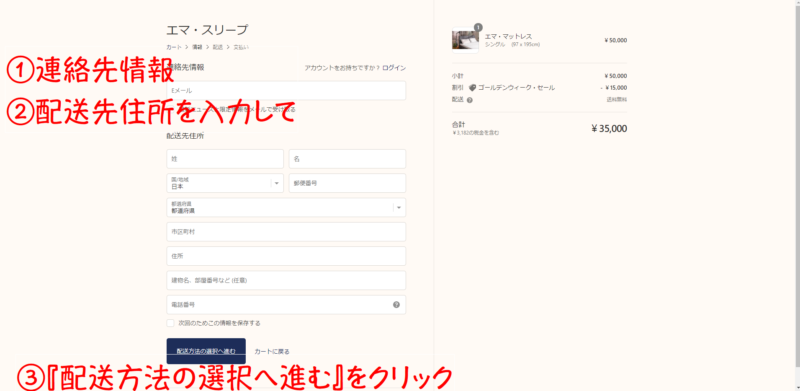800x391 pixels.
Task: Focus the 姓 last name field
Action: (x=225, y=159)
